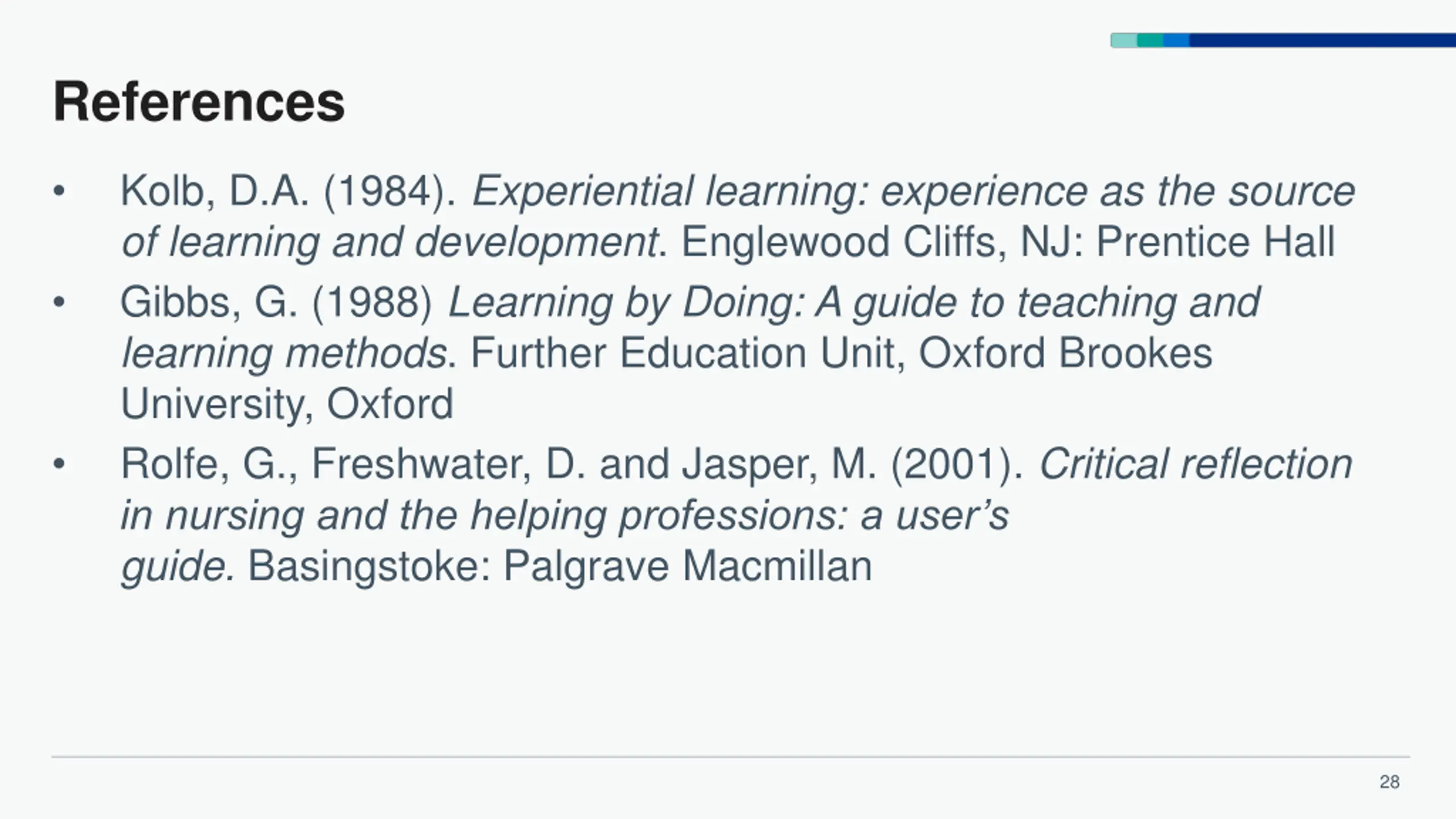Click the text University, Oxford
Screen dimensions: 1456x819
point(287,404)
